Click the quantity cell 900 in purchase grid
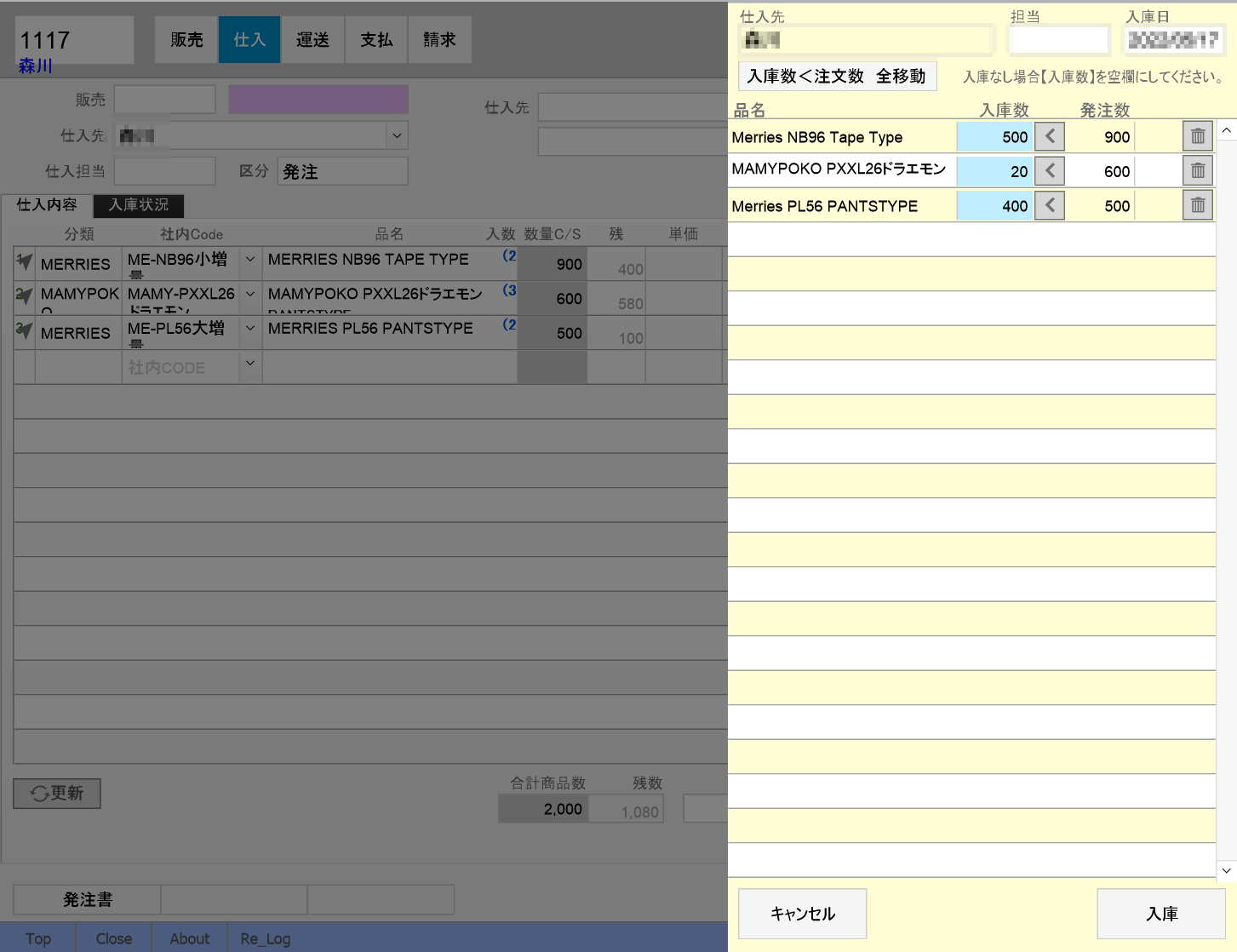 (x=552, y=264)
